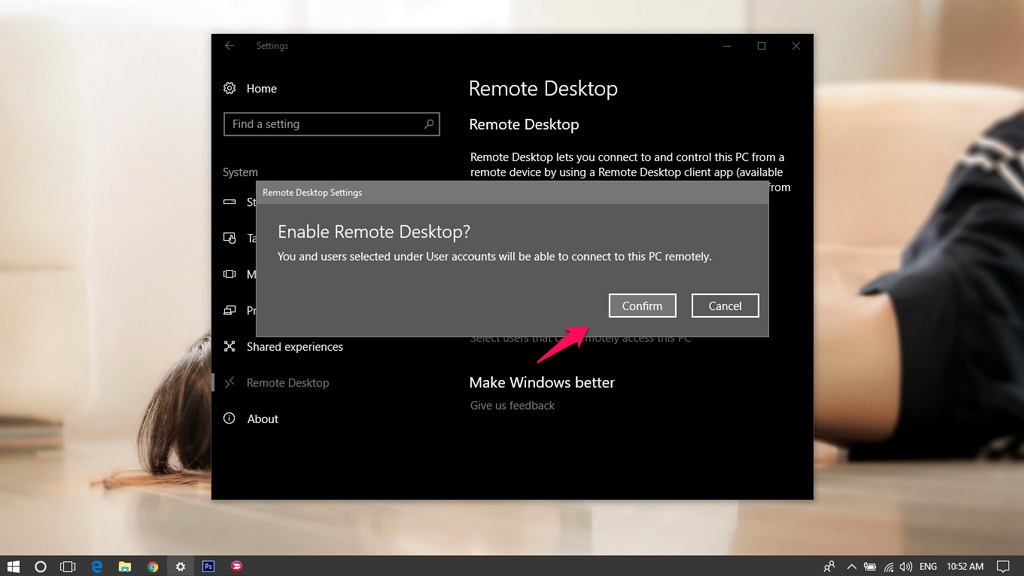
Task: Click the Storage sidebar icon
Action: click(229, 202)
